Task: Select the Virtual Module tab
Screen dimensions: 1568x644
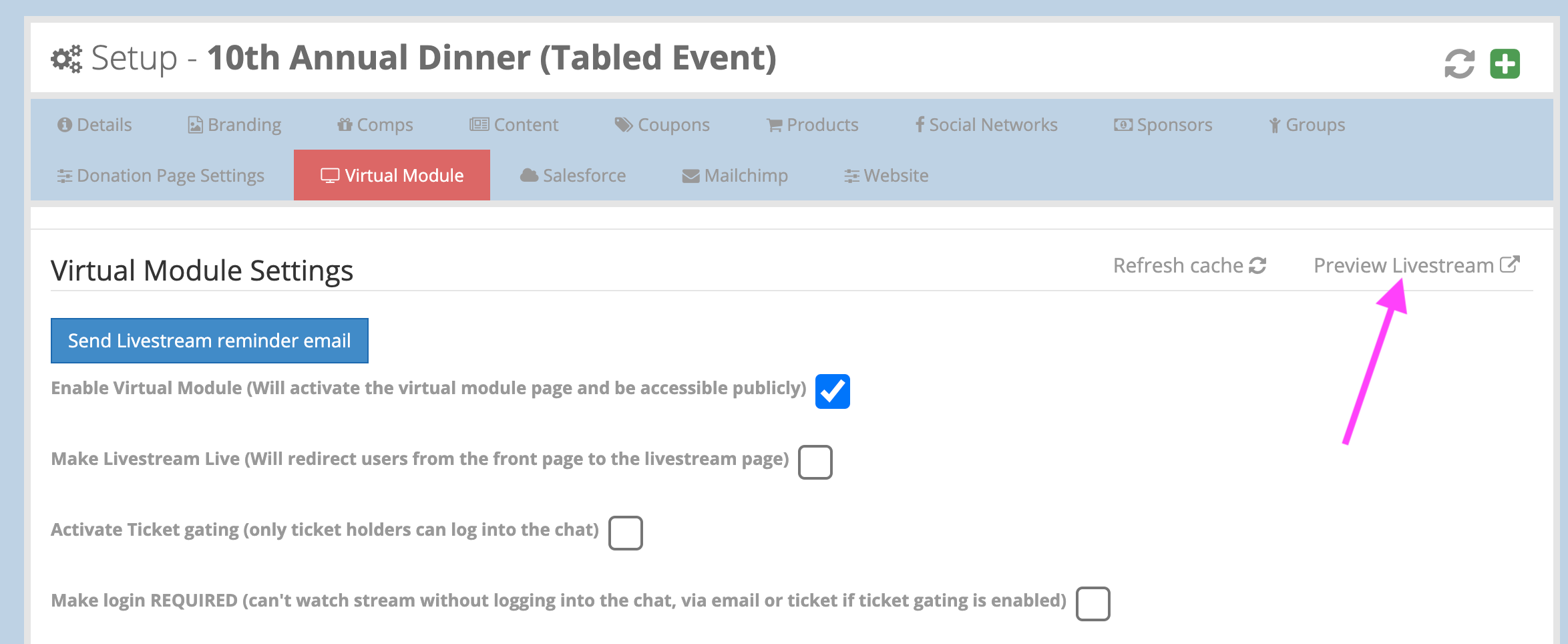Action: click(x=392, y=176)
